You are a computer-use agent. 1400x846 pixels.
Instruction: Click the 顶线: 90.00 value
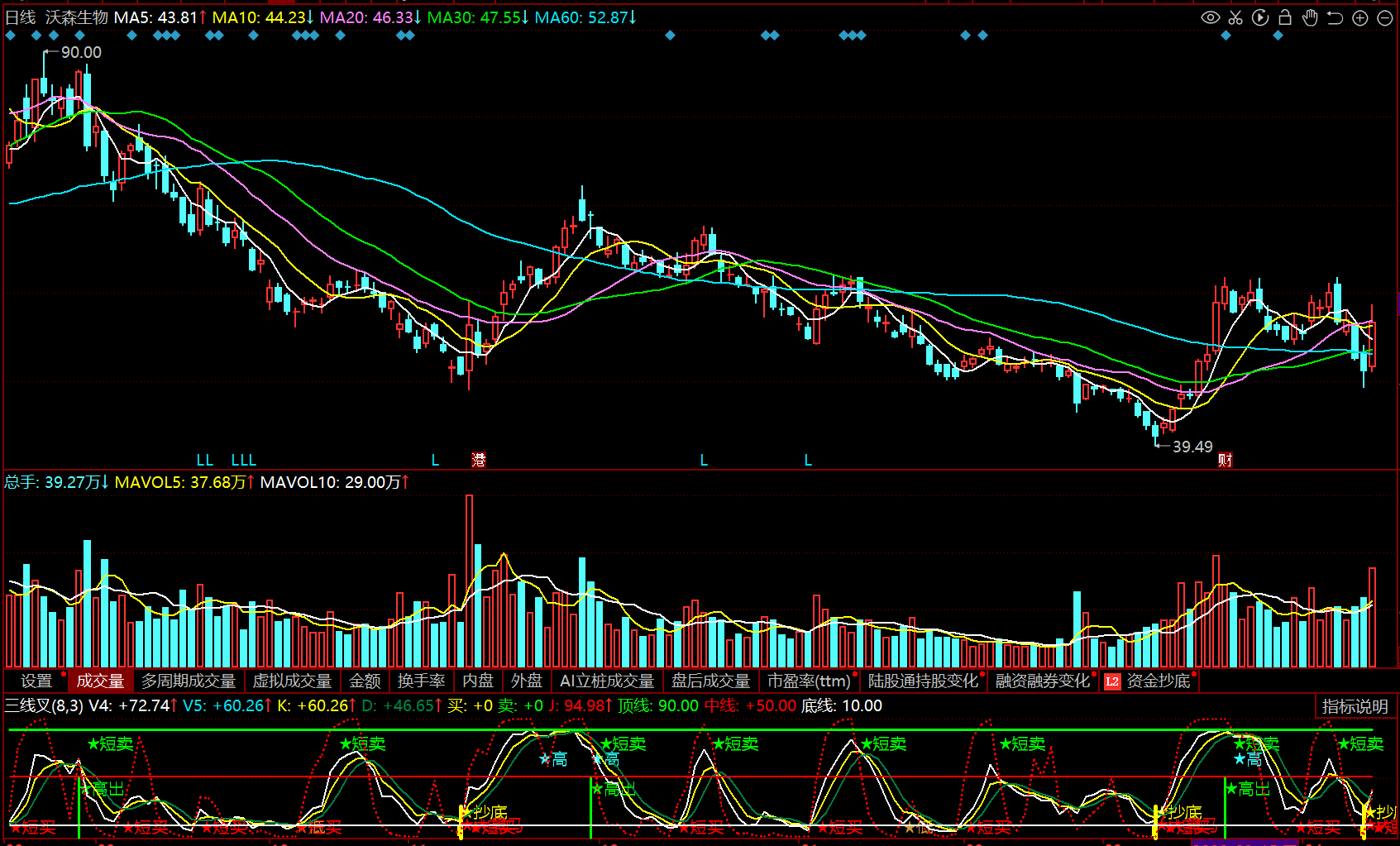coord(658,705)
